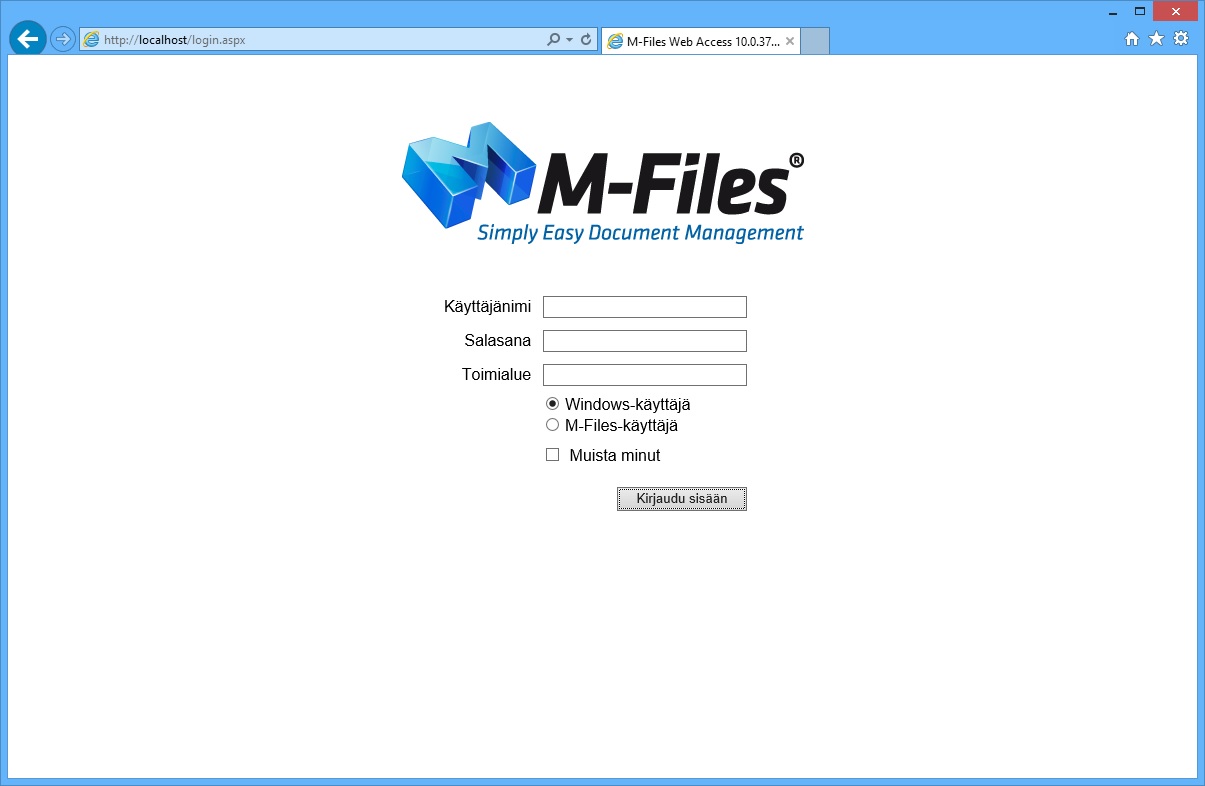
Task: Click the Internet Explorer page icon in address bar
Action: (92, 40)
